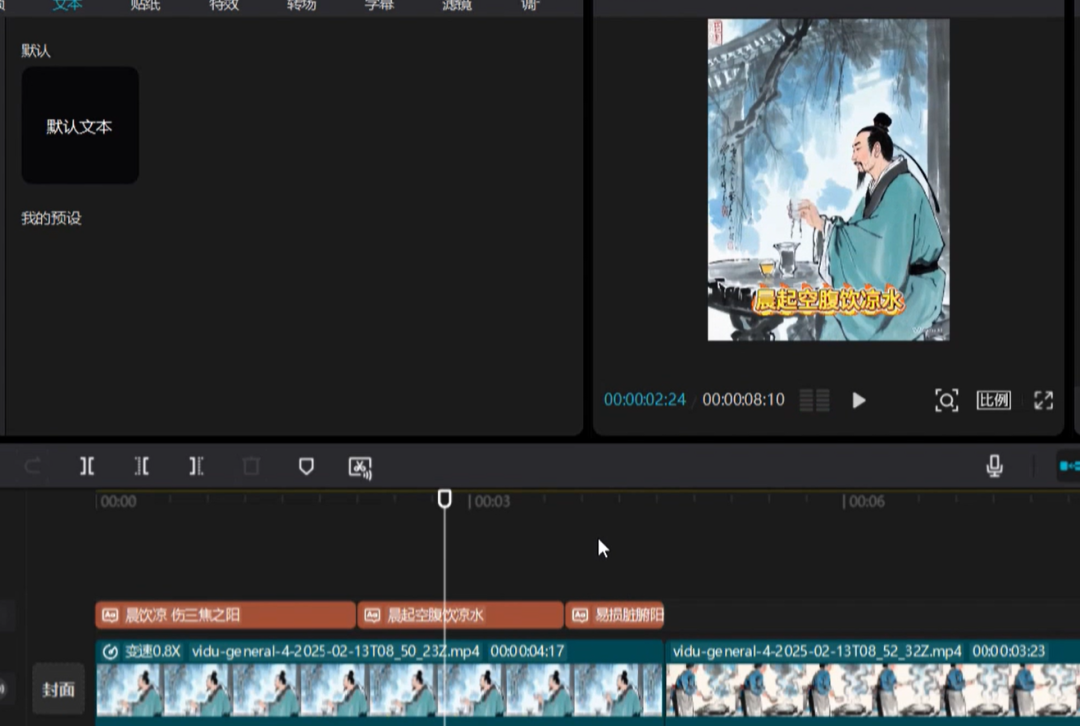Screen dimensions: 1080x726
Task: Select the 晨起空腹饮凉水 text clip
Action: click(x=460, y=614)
